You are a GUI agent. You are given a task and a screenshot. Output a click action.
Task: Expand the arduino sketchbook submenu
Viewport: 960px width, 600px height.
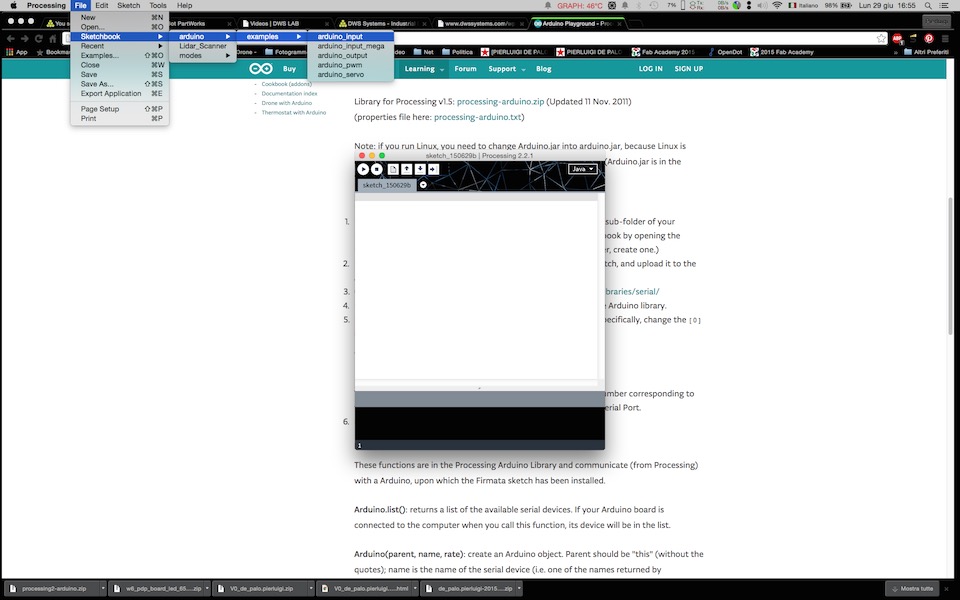click(203, 36)
